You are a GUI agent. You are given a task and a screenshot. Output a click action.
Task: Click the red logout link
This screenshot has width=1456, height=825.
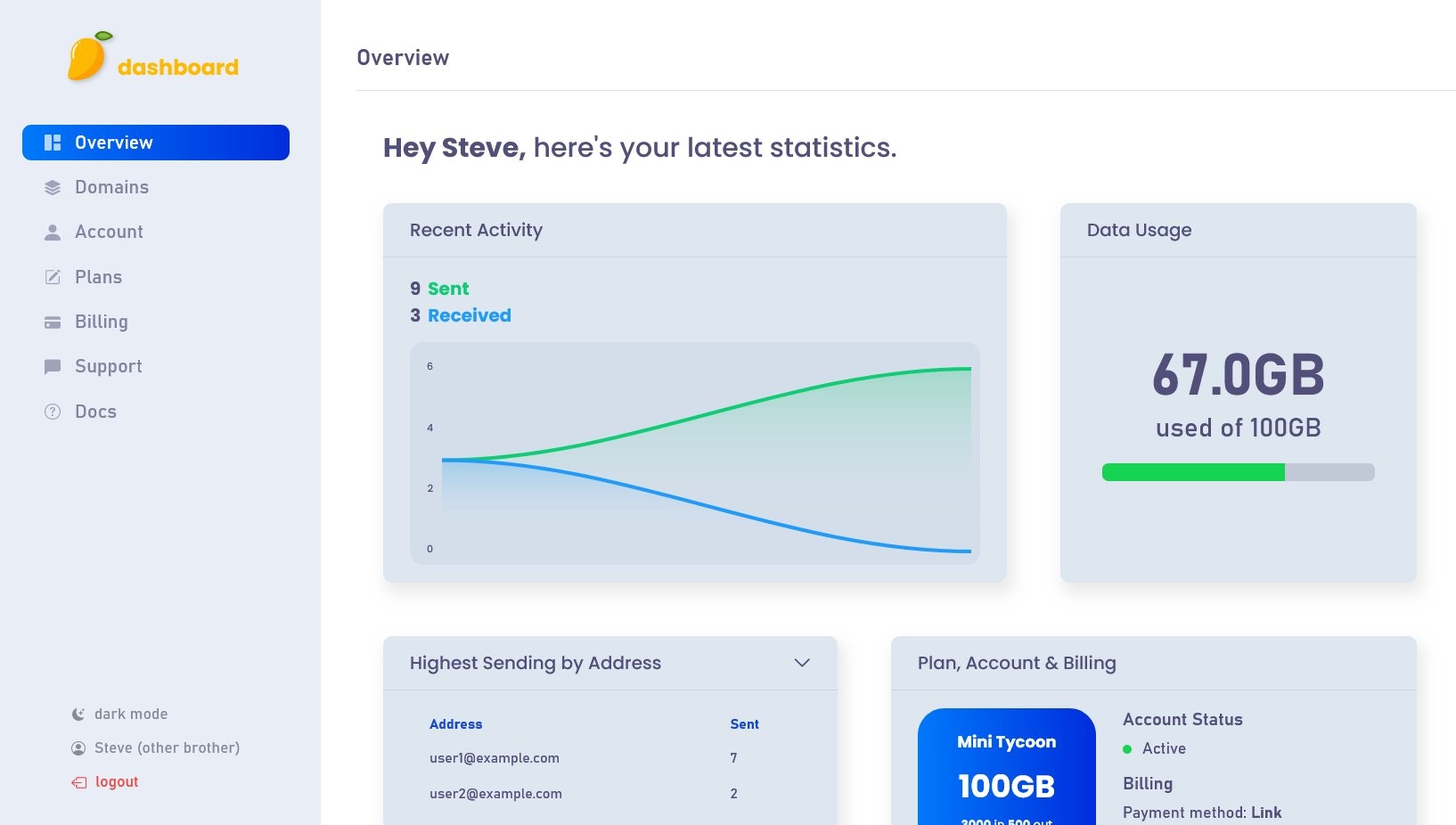117,781
